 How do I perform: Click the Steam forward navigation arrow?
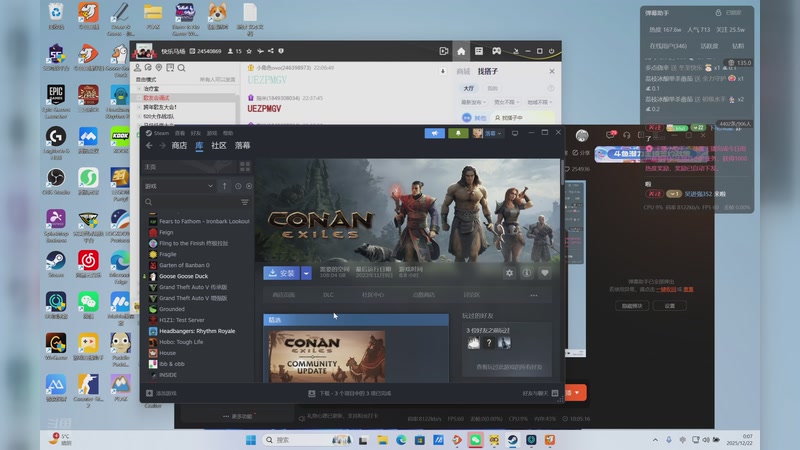162,146
